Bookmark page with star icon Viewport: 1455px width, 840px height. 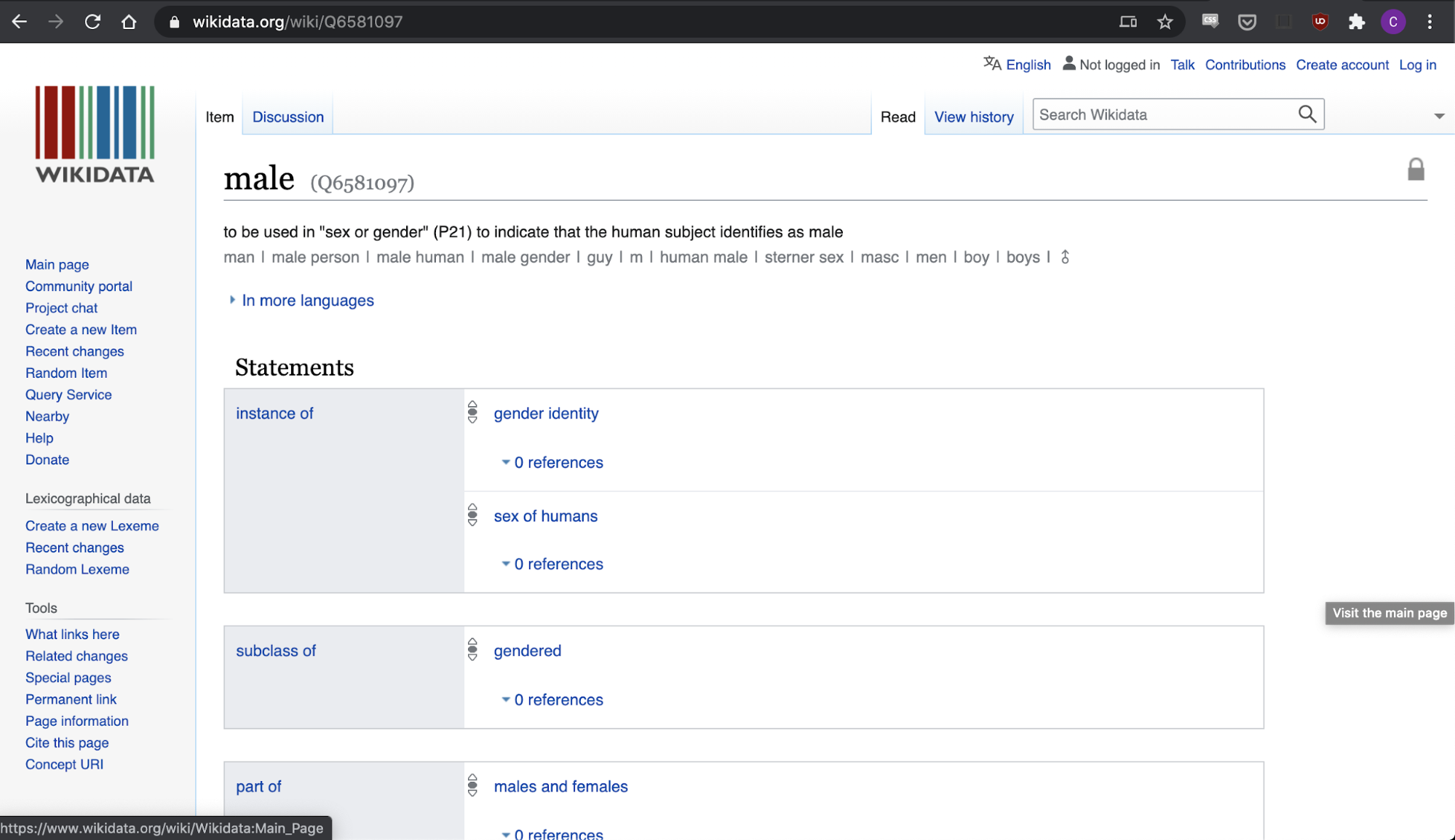(1165, 22)
